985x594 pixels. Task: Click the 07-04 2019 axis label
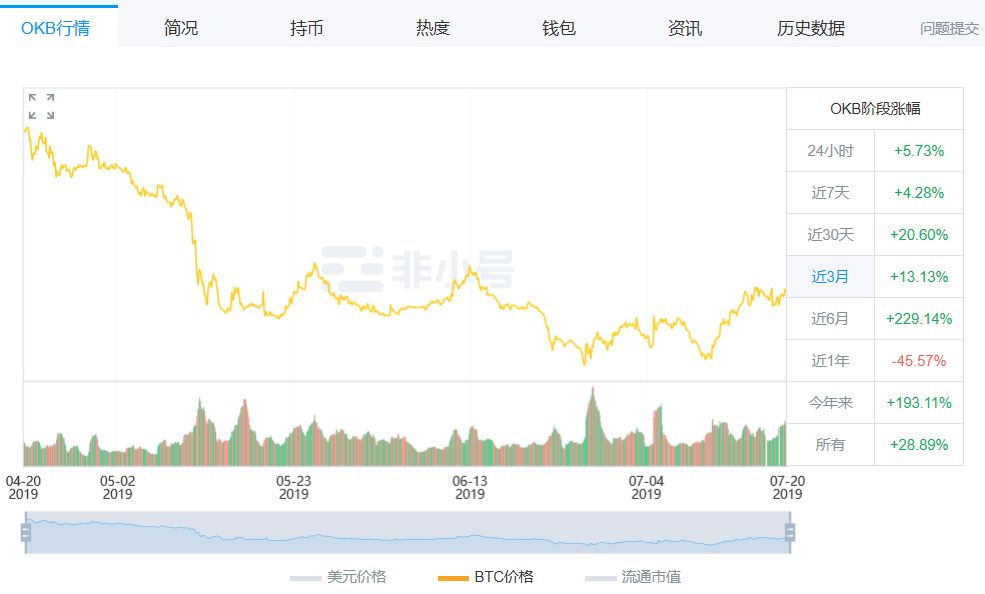point(646,487)
